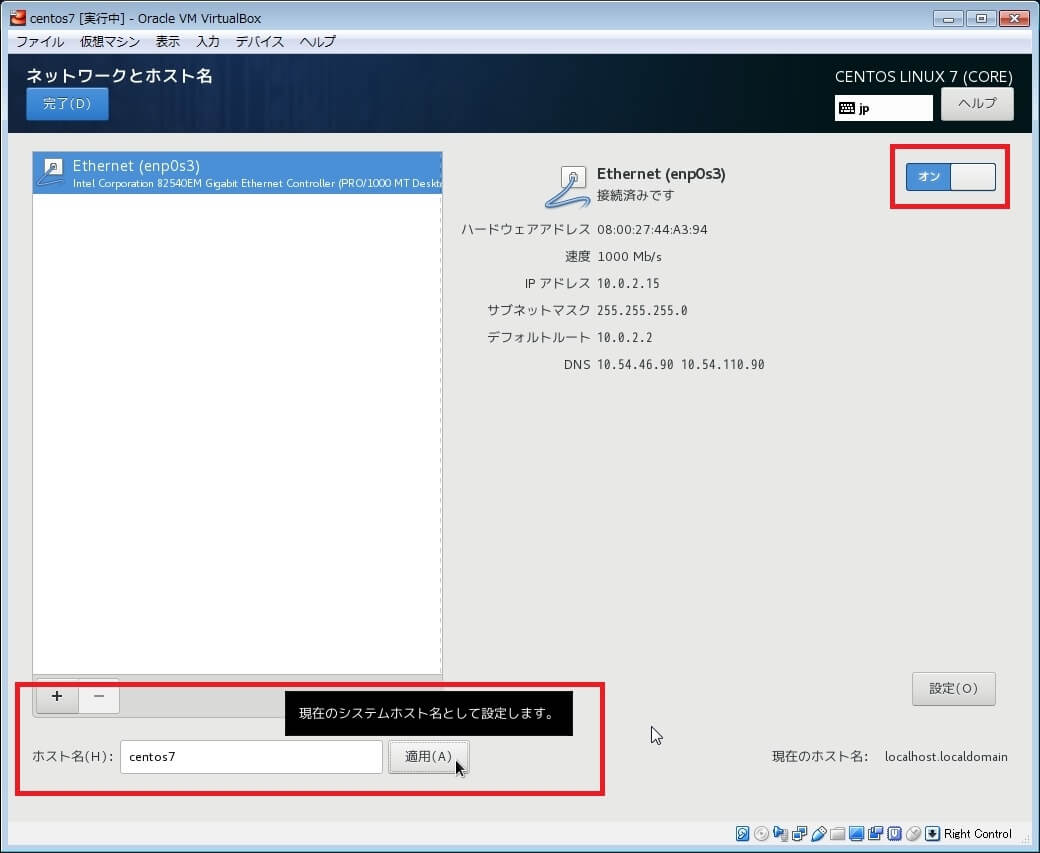
Task: Open the shared folders status bar icon
Action: click(x=838, y=834)
